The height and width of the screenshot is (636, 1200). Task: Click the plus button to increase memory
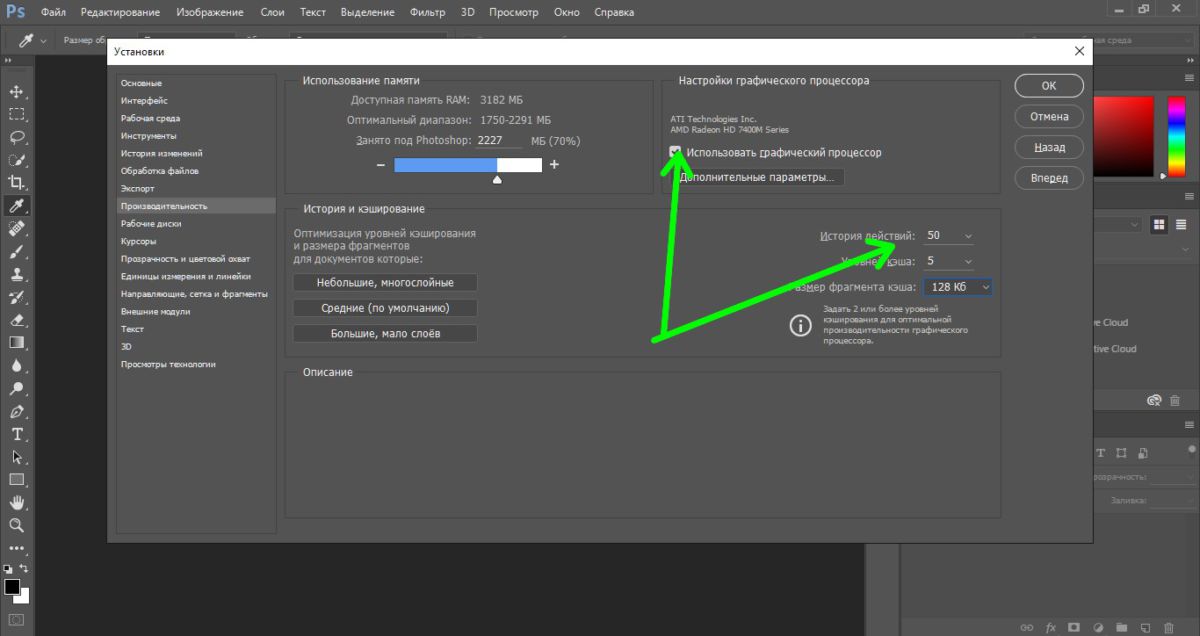554,165
